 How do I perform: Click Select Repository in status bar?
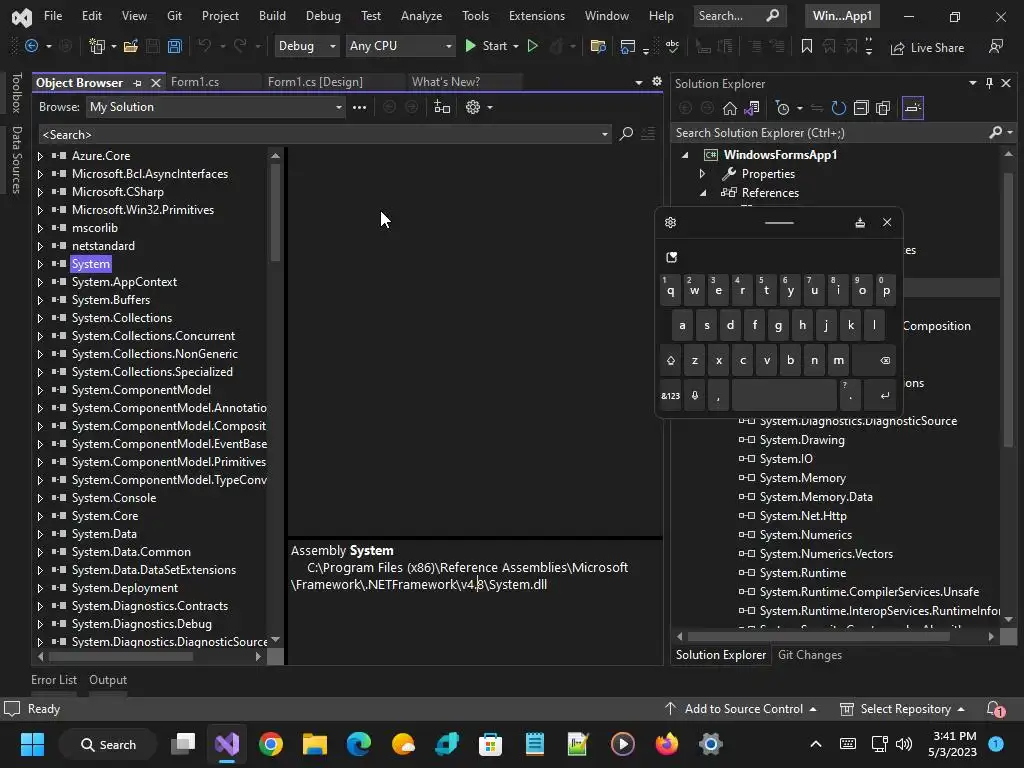902,709
